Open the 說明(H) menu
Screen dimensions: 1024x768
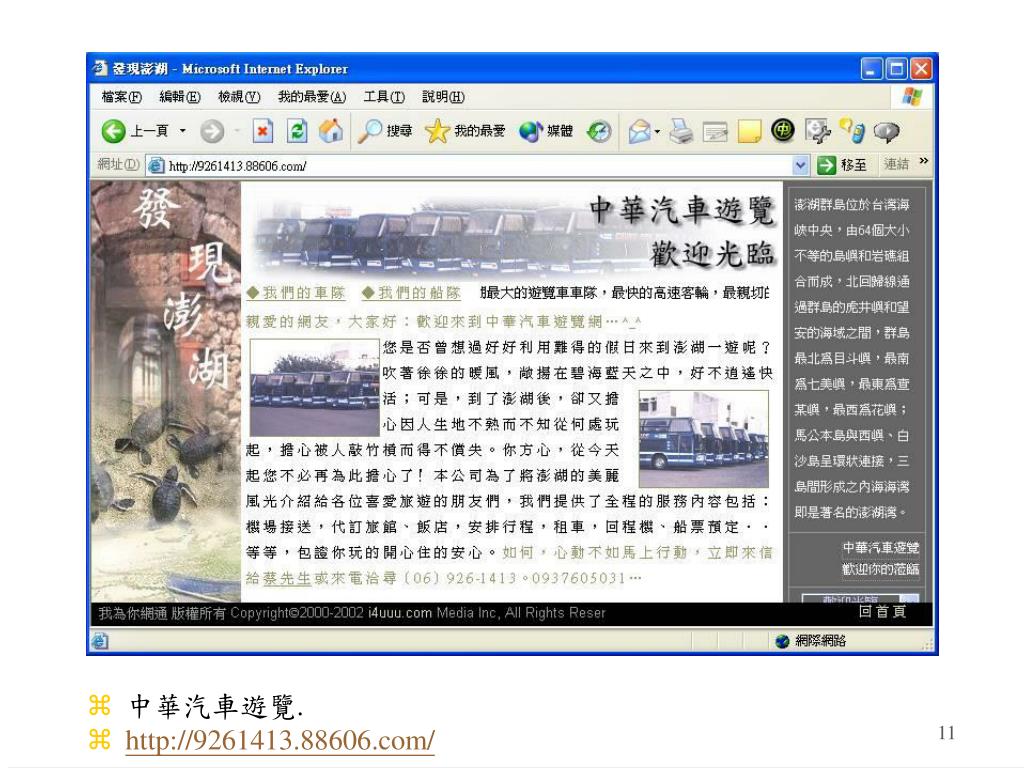point(443,97)
